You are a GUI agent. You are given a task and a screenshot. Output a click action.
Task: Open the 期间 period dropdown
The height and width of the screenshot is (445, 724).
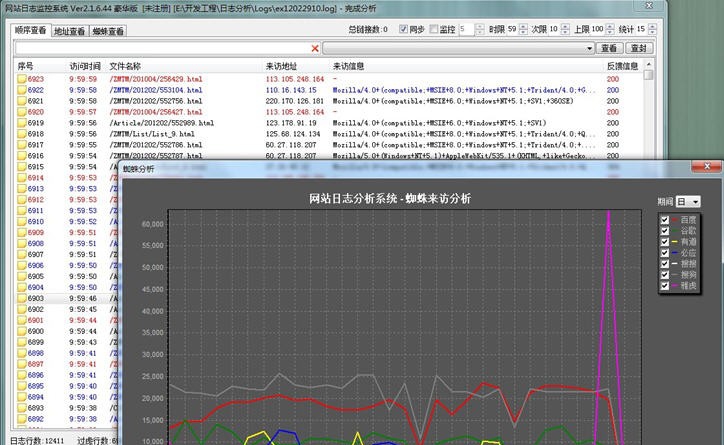click(688, 202)
